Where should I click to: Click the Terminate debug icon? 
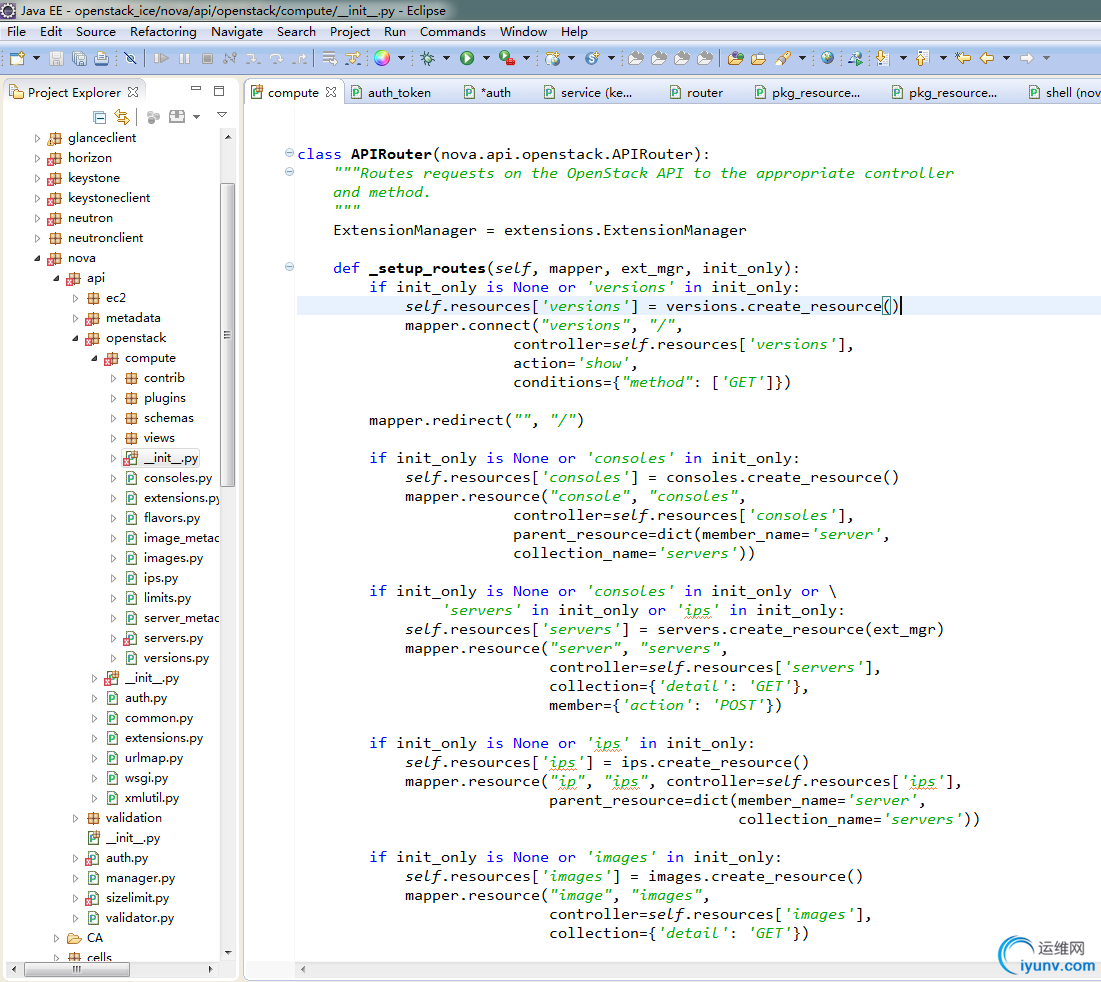pos(207,58)
